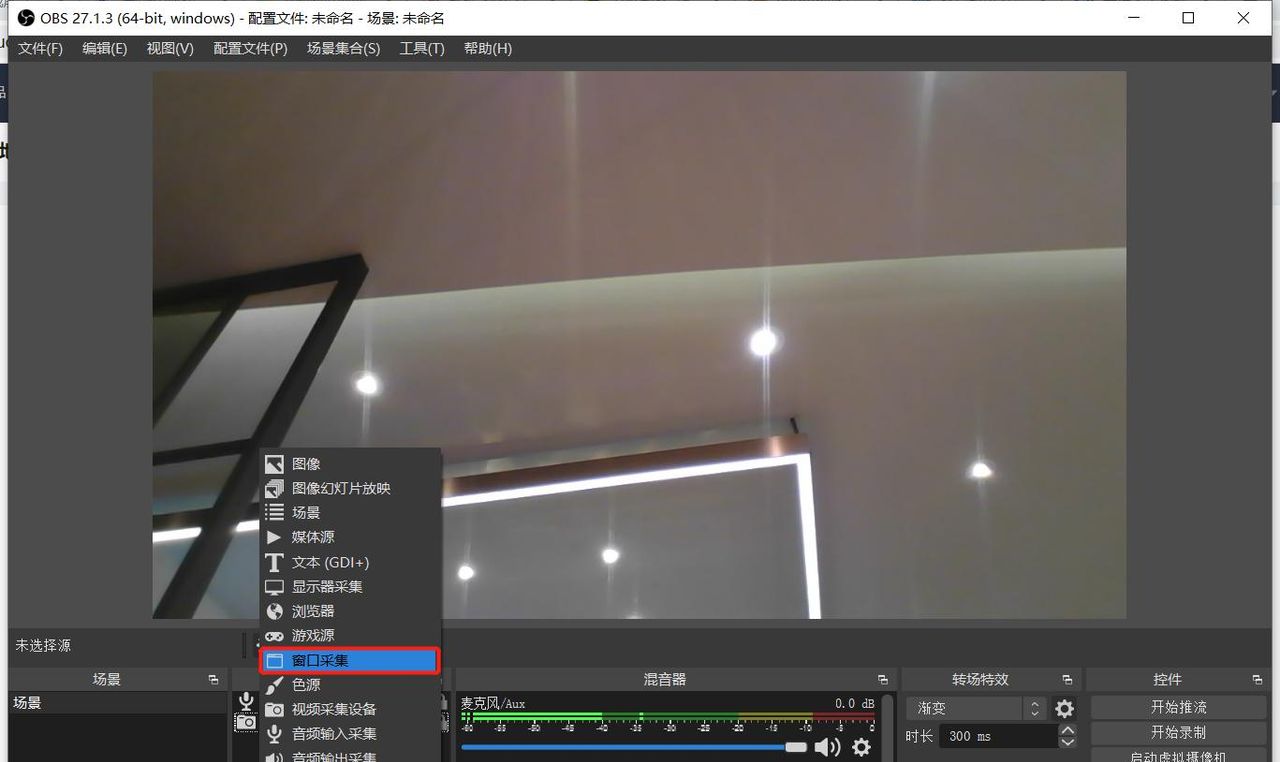
Task: Open the 编辑(E) menu
Action: coord(104,48)
